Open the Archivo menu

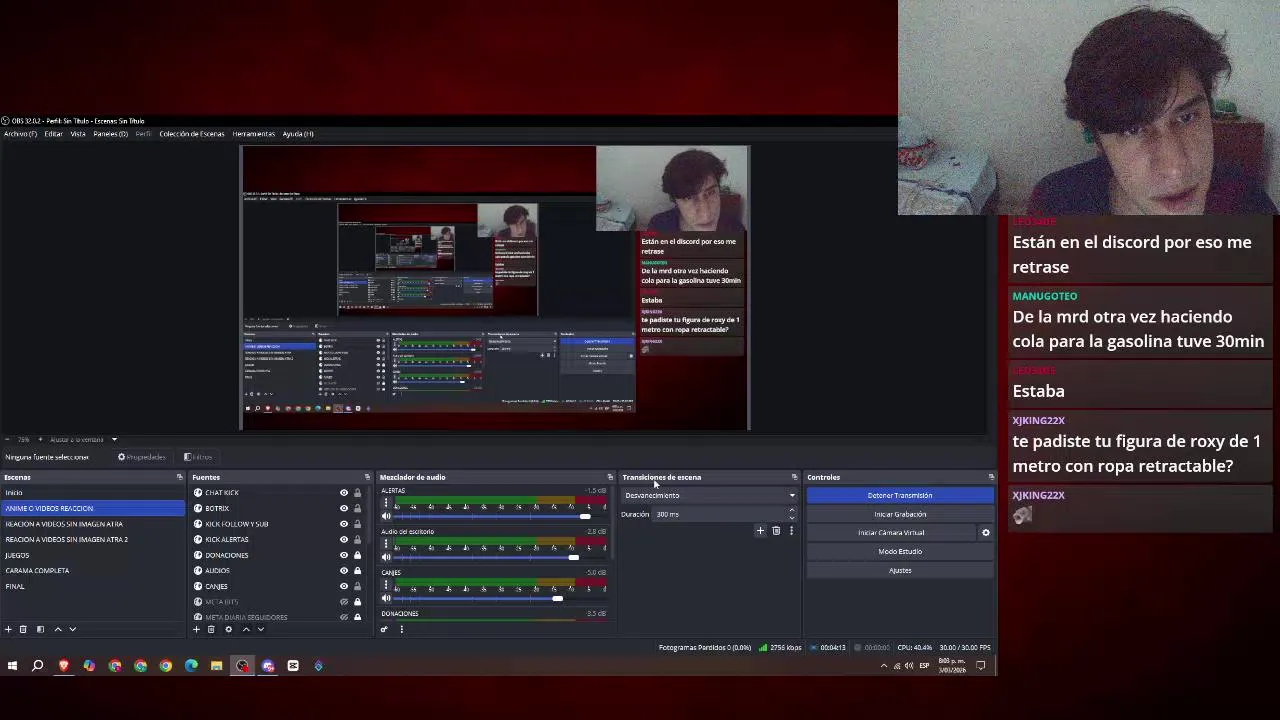(20, 134)
